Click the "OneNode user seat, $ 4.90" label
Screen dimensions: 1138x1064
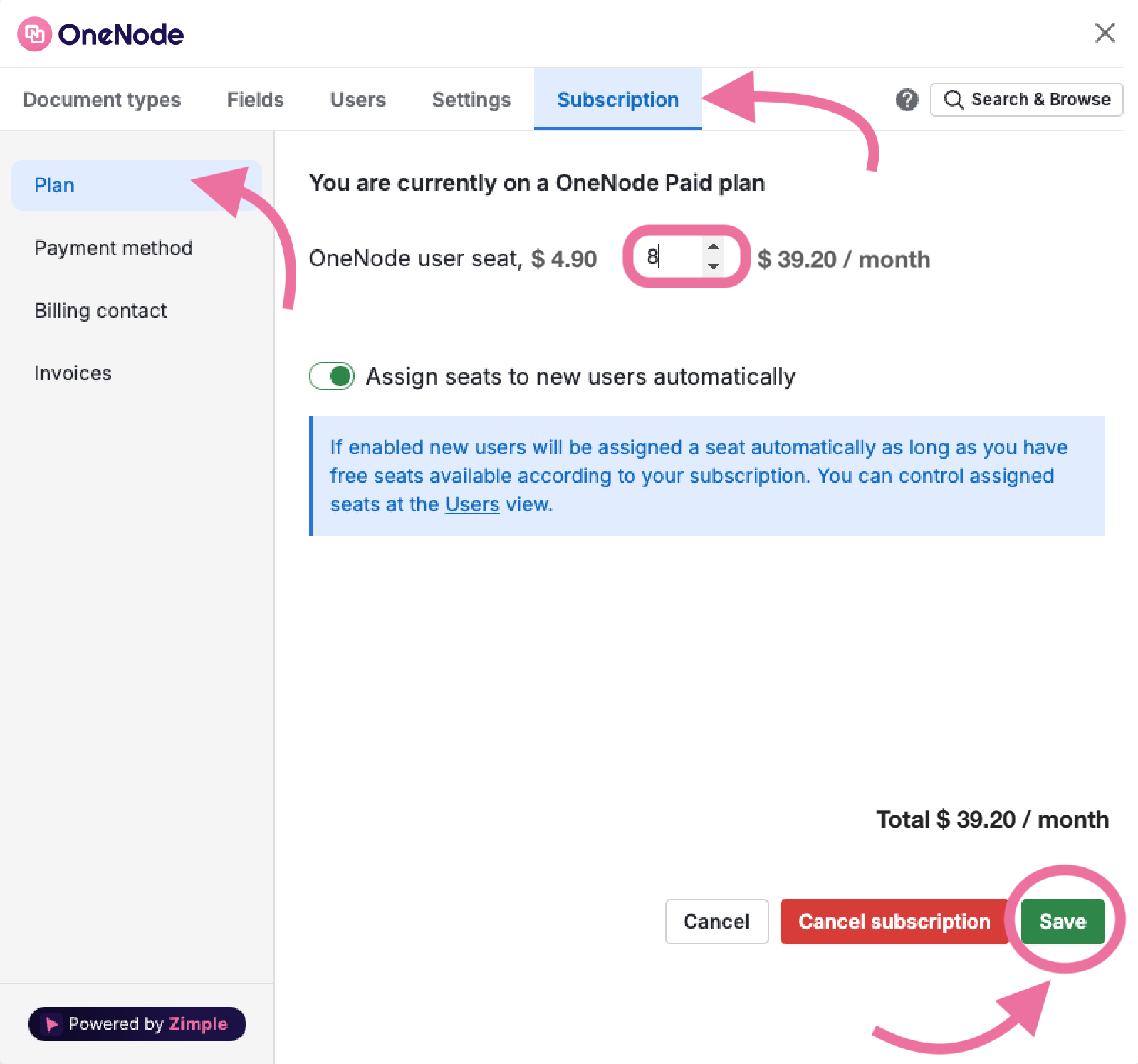(453, 259)
